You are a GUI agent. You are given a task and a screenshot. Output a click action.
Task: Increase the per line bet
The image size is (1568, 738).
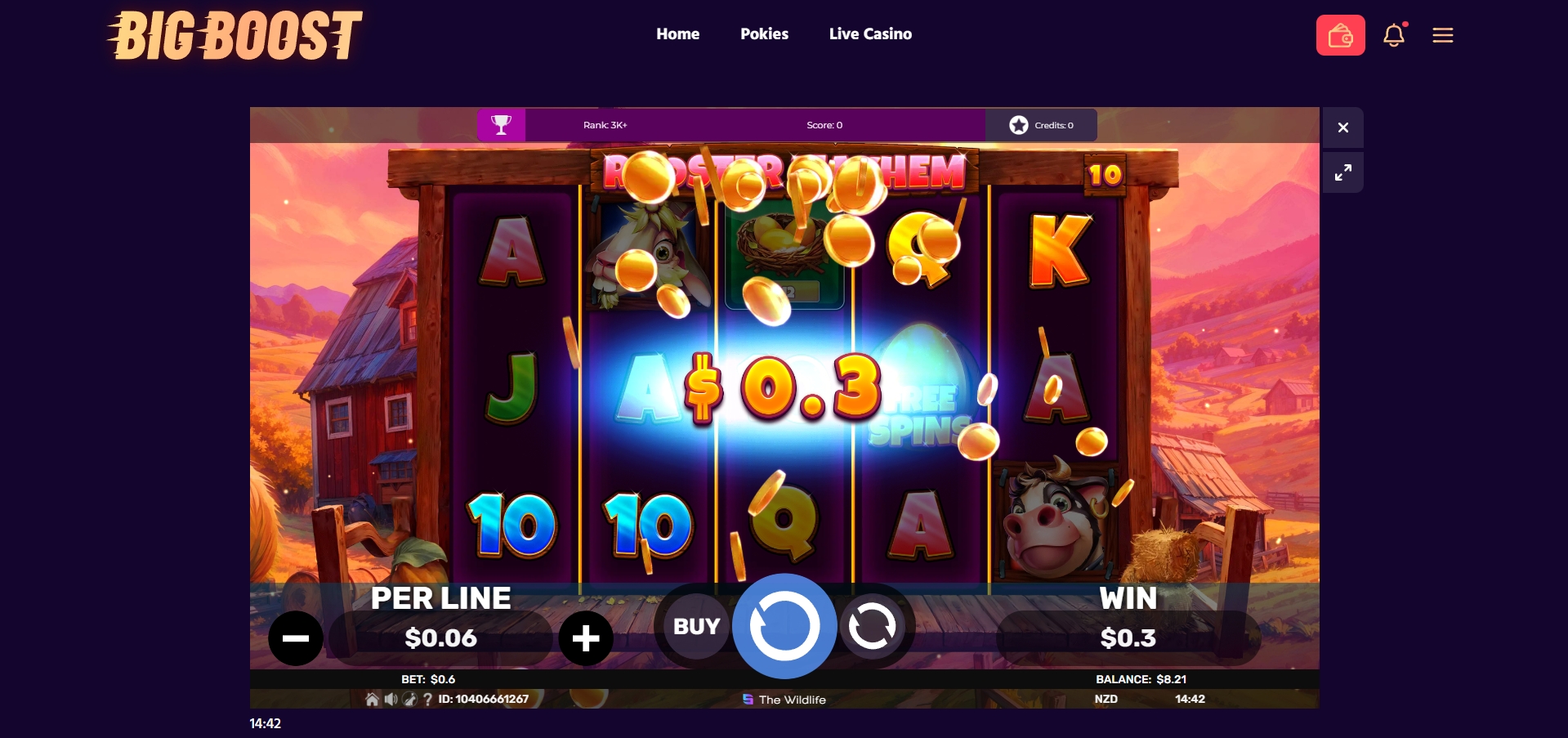click(586, 637)
